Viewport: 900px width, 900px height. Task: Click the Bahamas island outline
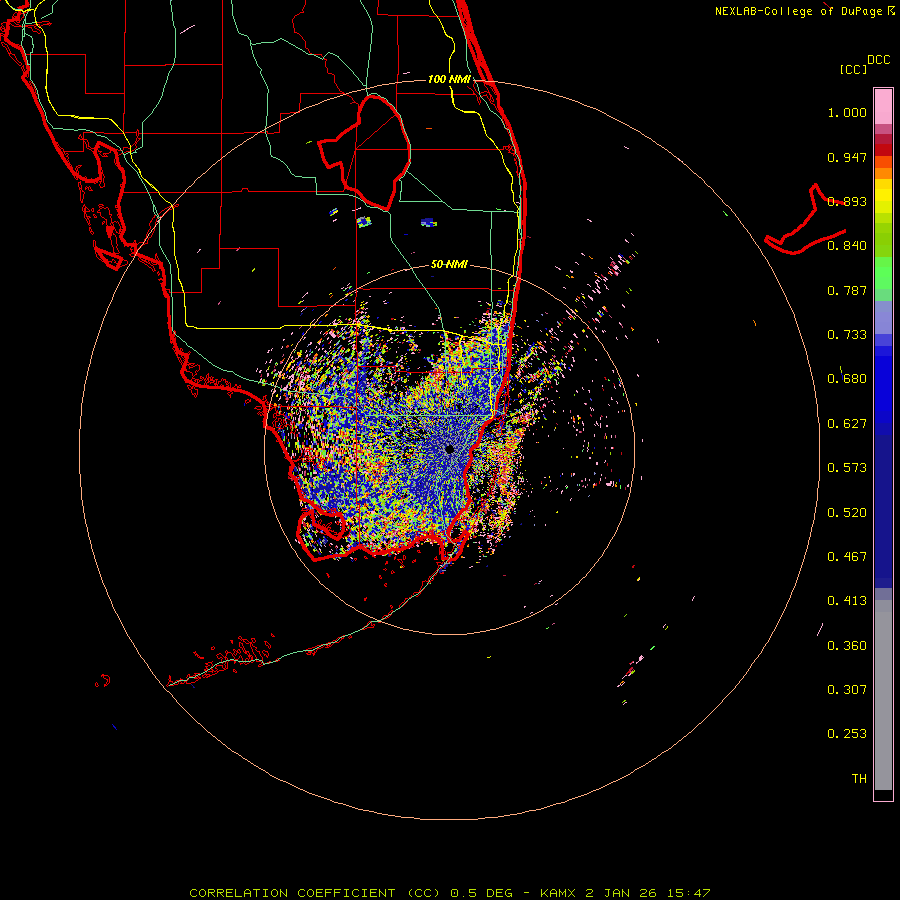805,219
